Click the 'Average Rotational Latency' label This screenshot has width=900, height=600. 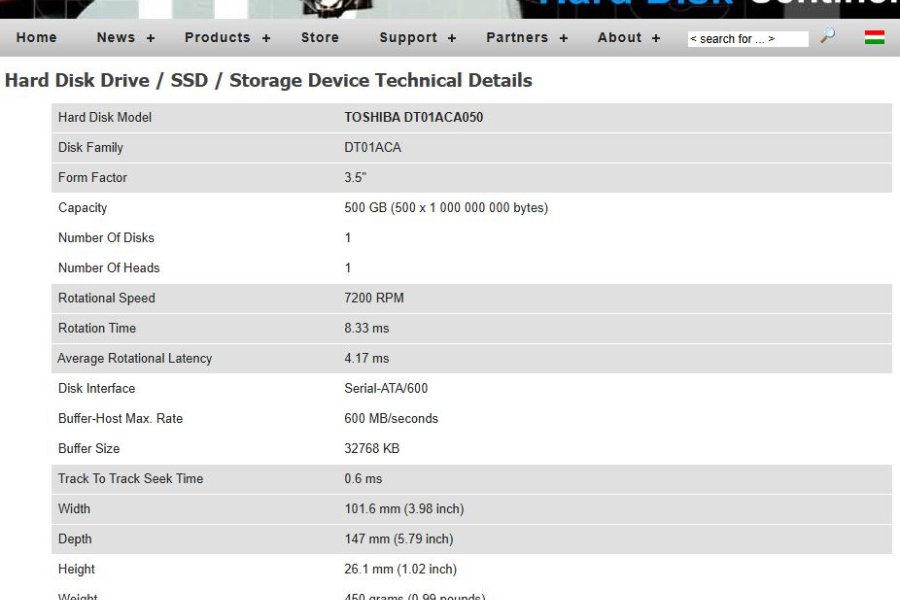tap(135, 358)
